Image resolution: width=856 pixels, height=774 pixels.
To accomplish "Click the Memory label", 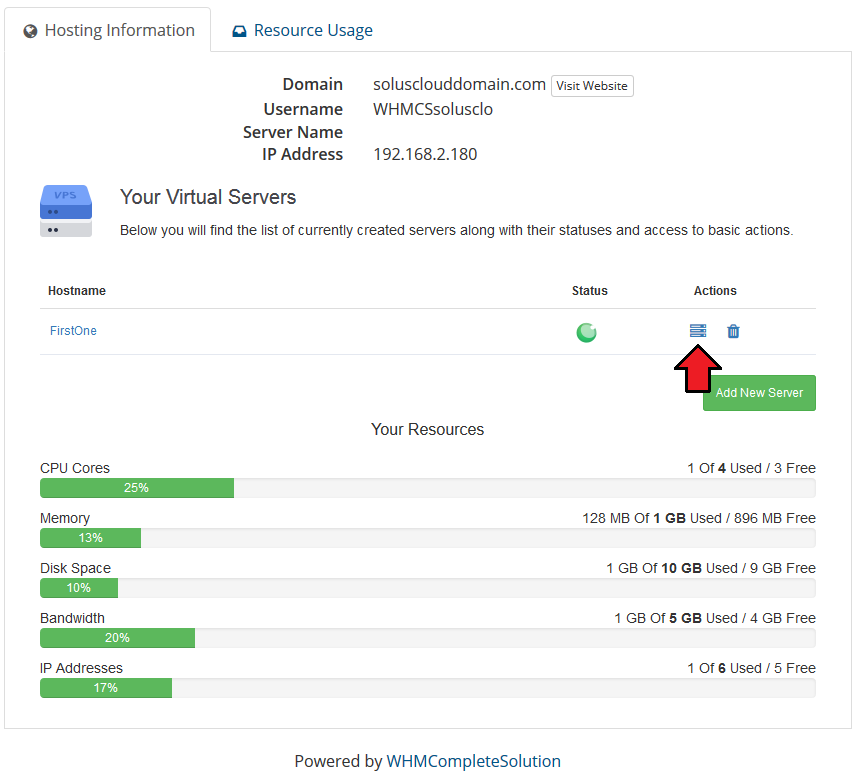I will (65, 519).
